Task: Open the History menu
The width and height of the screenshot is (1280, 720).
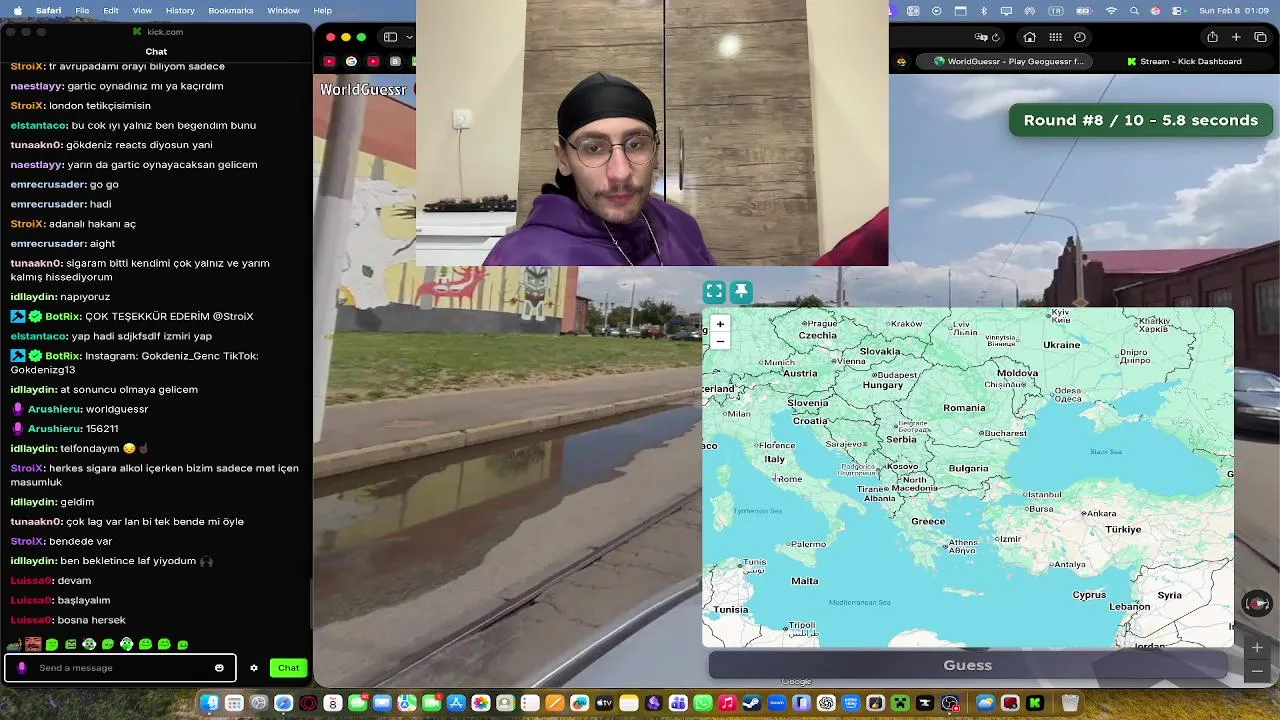Action: click(x=180, y=10)
